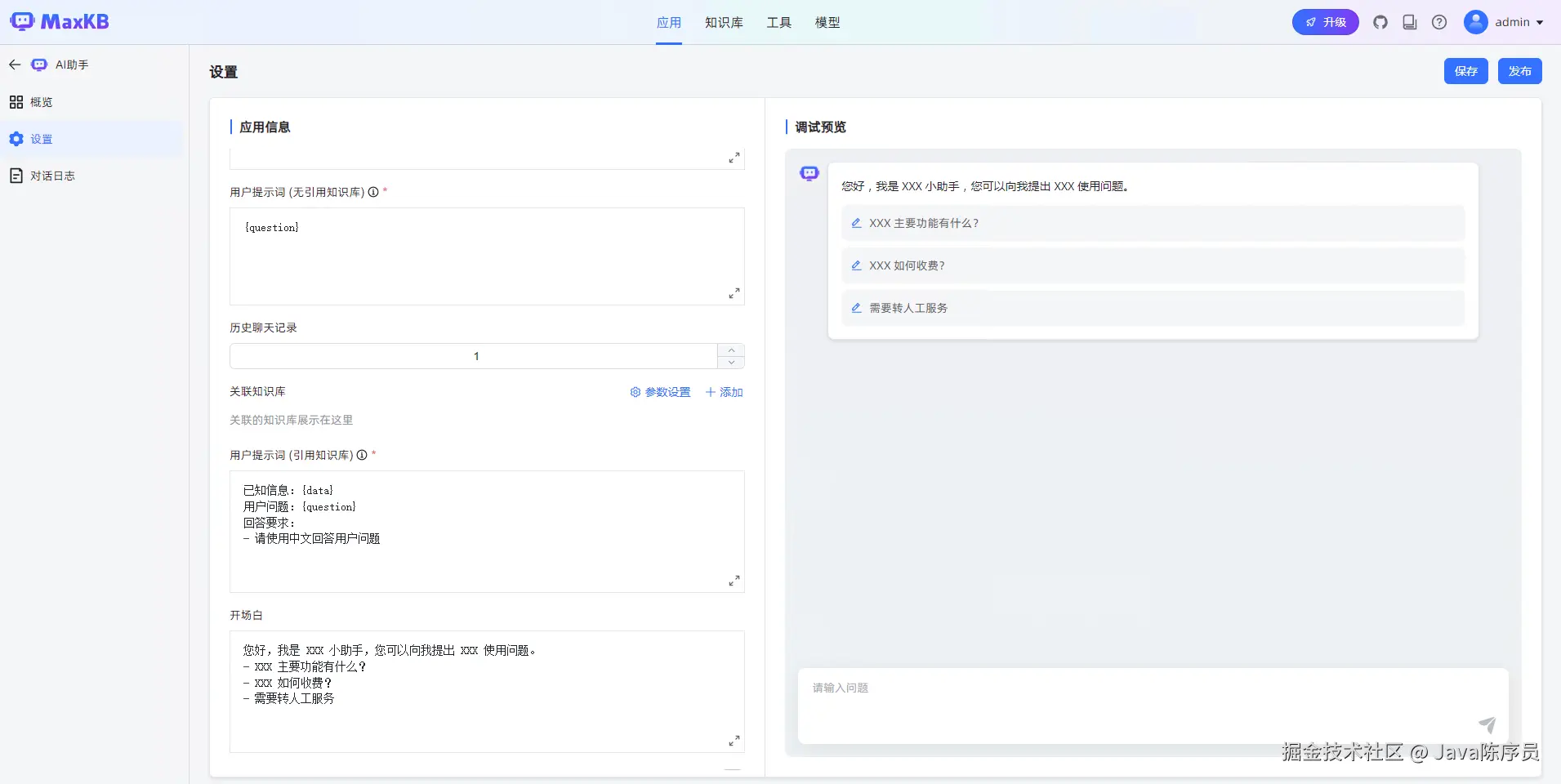The width and height of the screenshot is (1561, 784).
Task: Click the 请输入问题 chat input box
Action: (1153, 706)
